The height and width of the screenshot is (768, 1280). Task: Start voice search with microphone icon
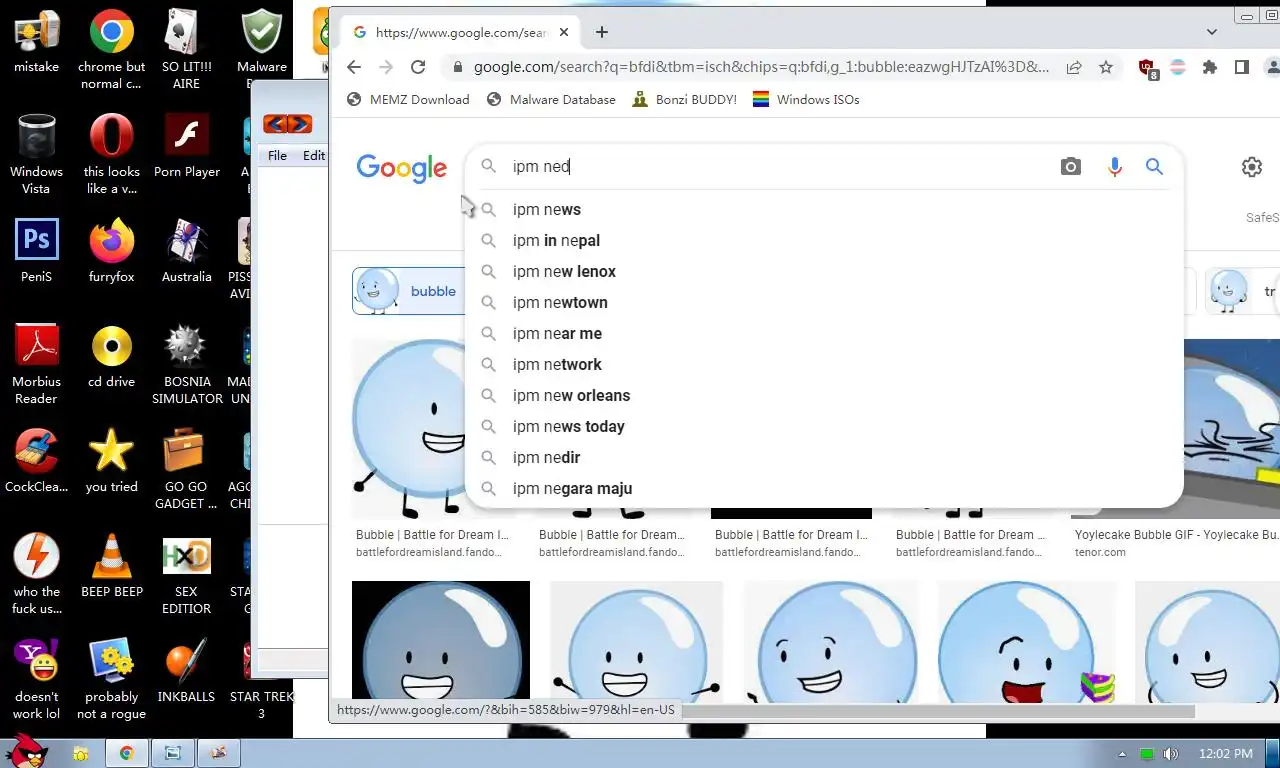tap(1115, 167)
